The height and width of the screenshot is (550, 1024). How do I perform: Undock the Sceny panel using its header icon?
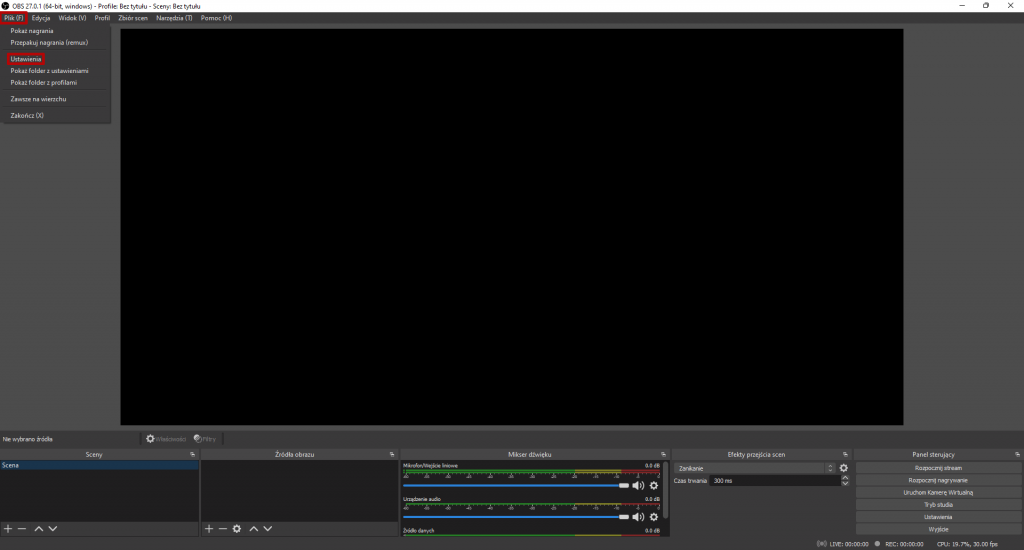(193, 454)
